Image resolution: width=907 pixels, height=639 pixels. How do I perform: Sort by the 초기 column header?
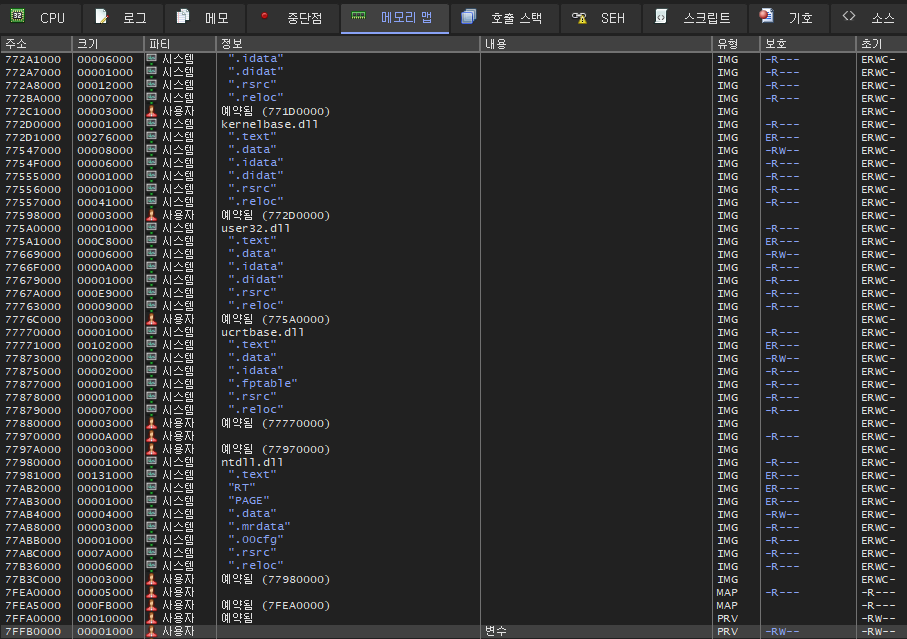point(882,44)
